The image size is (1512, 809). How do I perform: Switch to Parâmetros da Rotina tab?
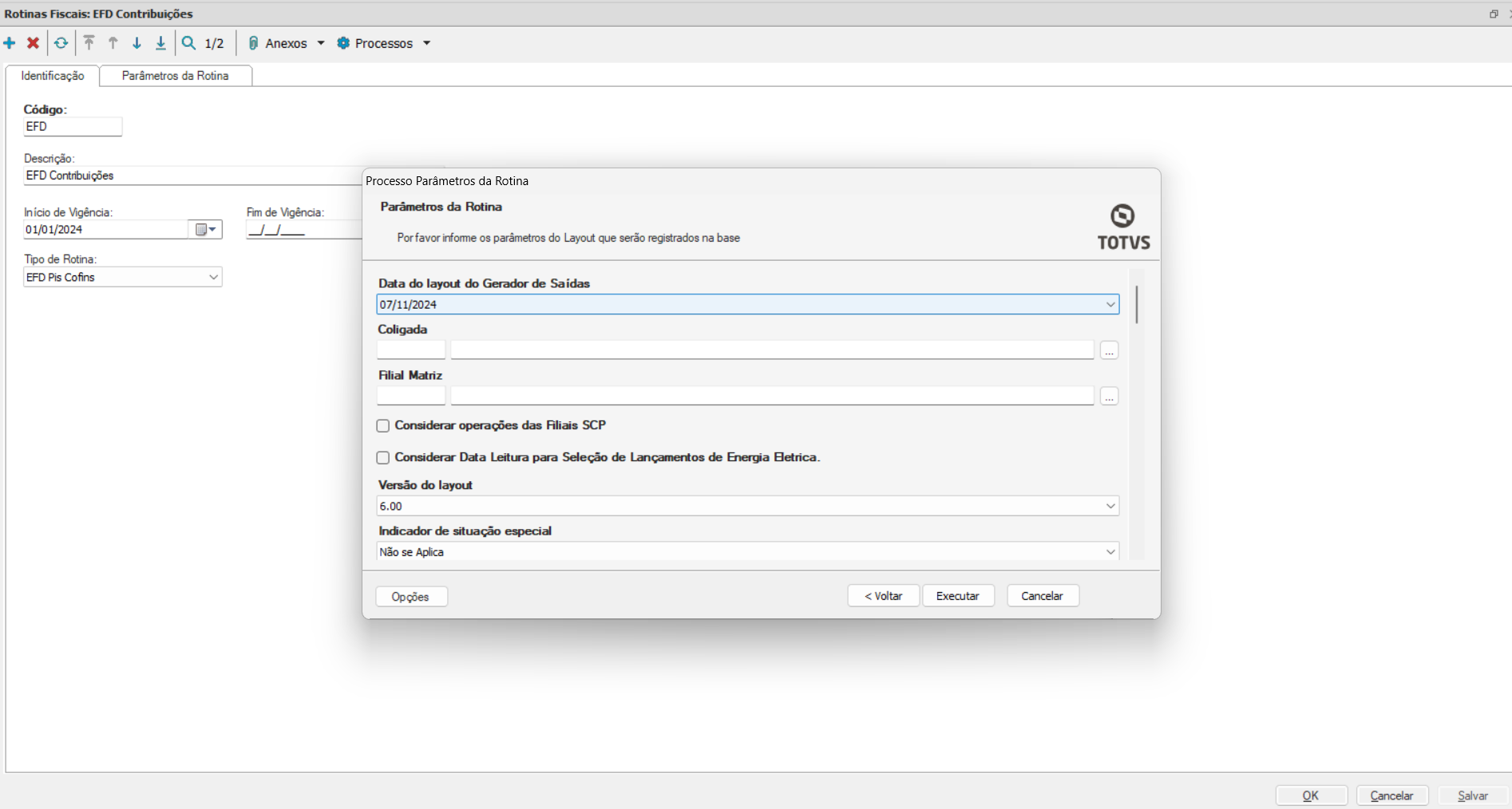click(175, 76)
